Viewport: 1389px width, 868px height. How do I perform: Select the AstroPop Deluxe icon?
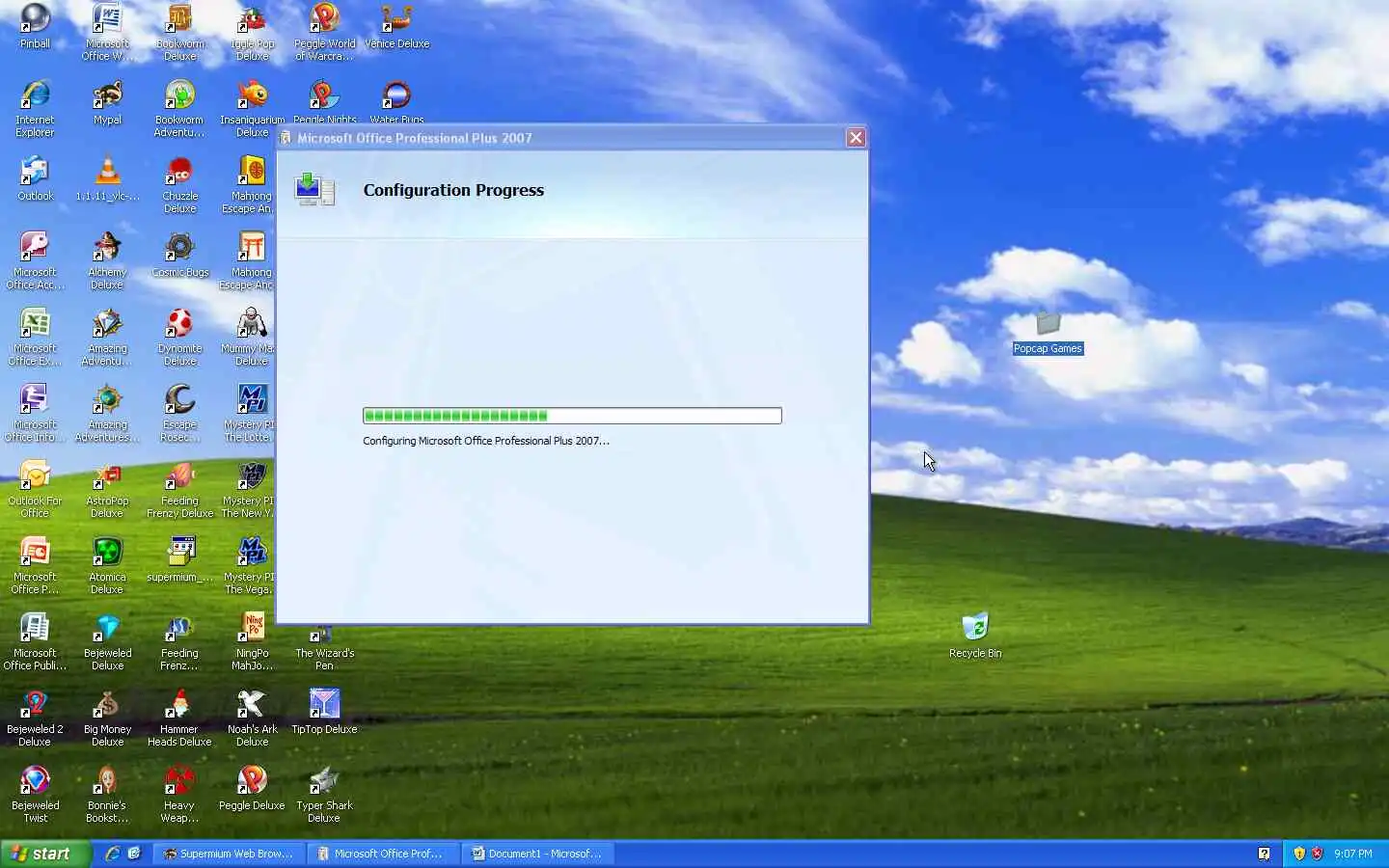coord(107,490)
